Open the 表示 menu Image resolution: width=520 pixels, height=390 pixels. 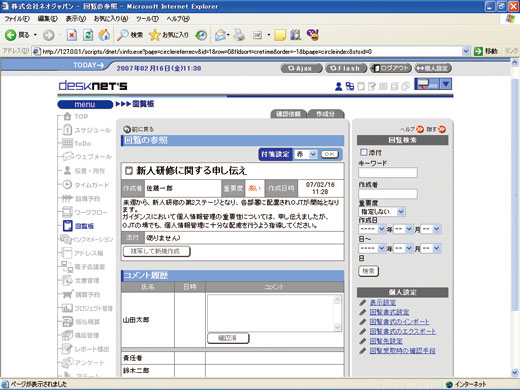76,19
